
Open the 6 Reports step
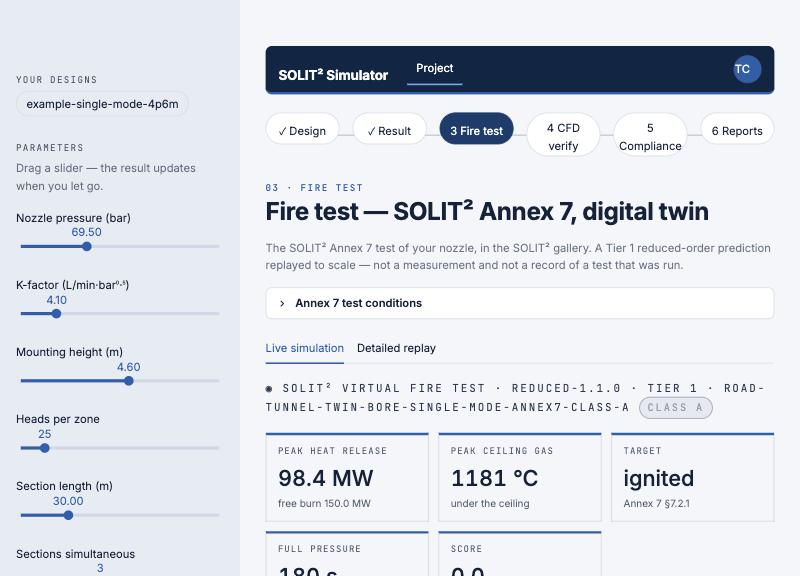737,131
